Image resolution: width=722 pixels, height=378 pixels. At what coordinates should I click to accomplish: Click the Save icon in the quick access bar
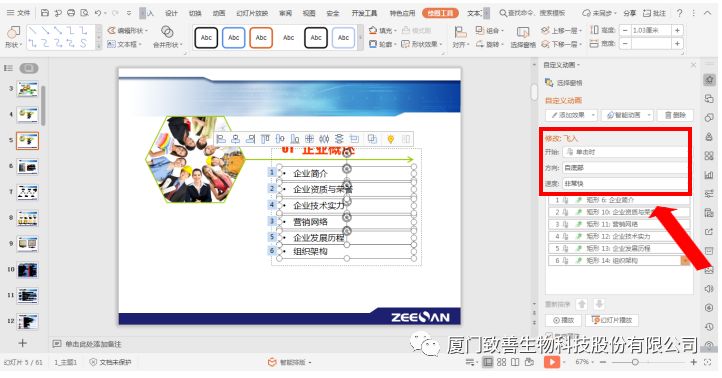45,13
